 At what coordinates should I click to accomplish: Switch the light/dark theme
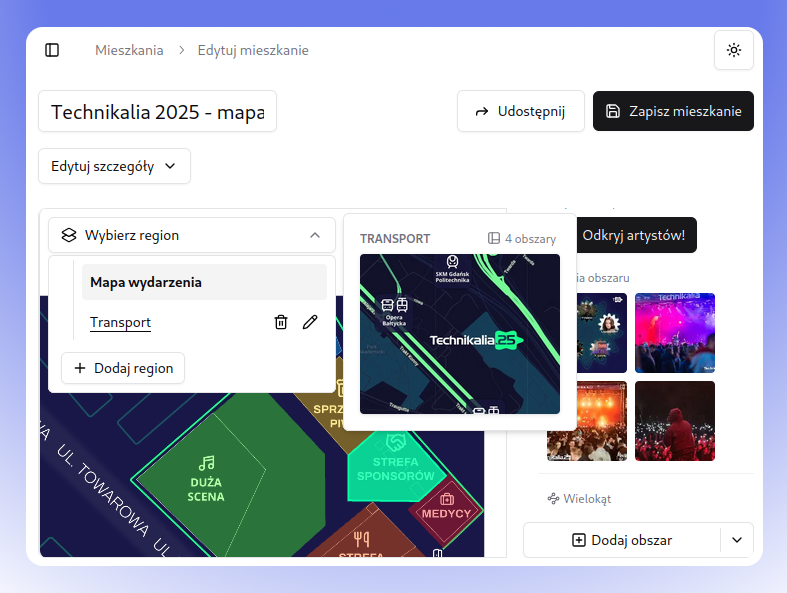[734, 50]
